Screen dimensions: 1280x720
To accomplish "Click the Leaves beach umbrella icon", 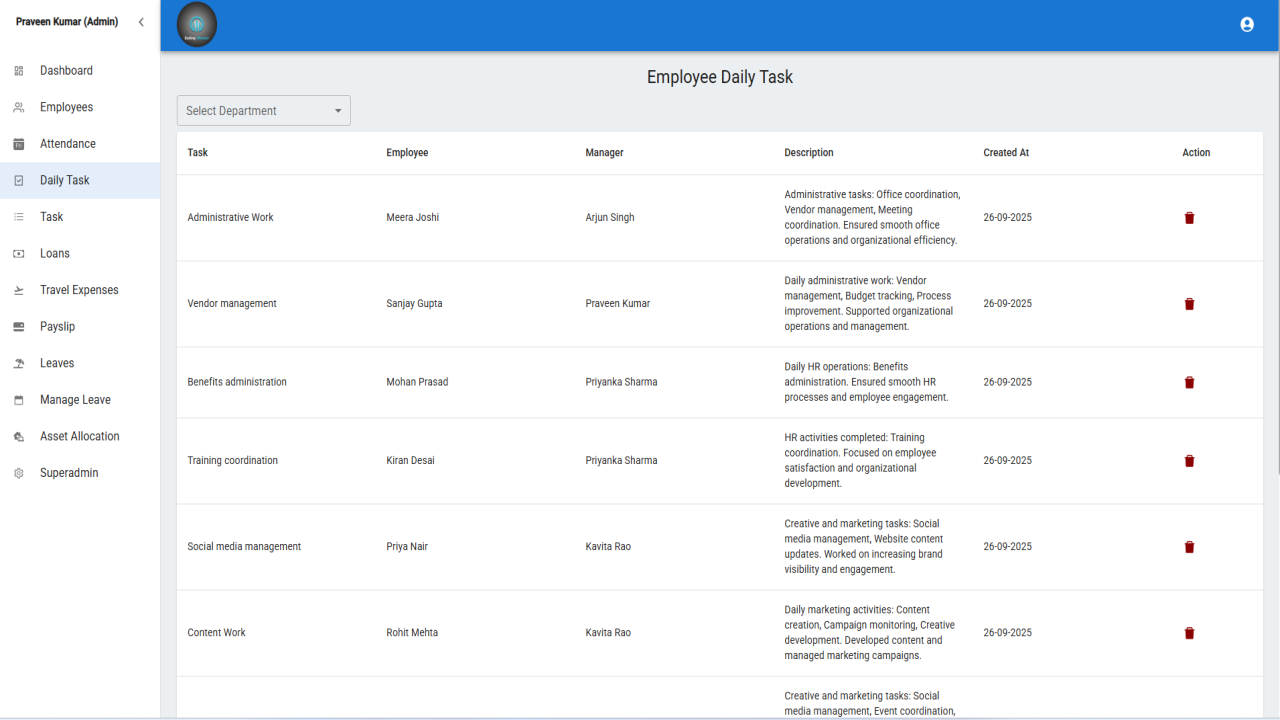I will [19, 364].
